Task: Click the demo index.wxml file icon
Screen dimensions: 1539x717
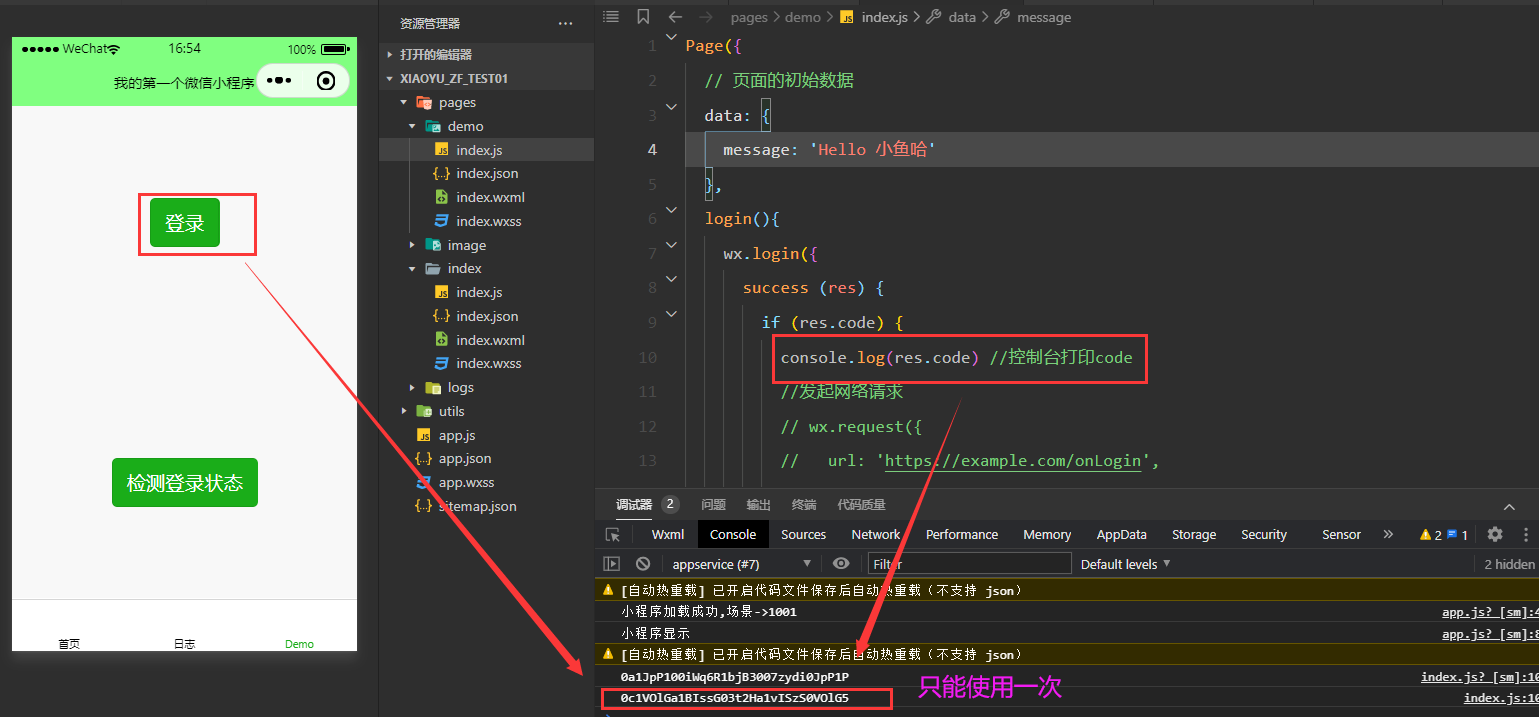Action: [x=441, y=197]
